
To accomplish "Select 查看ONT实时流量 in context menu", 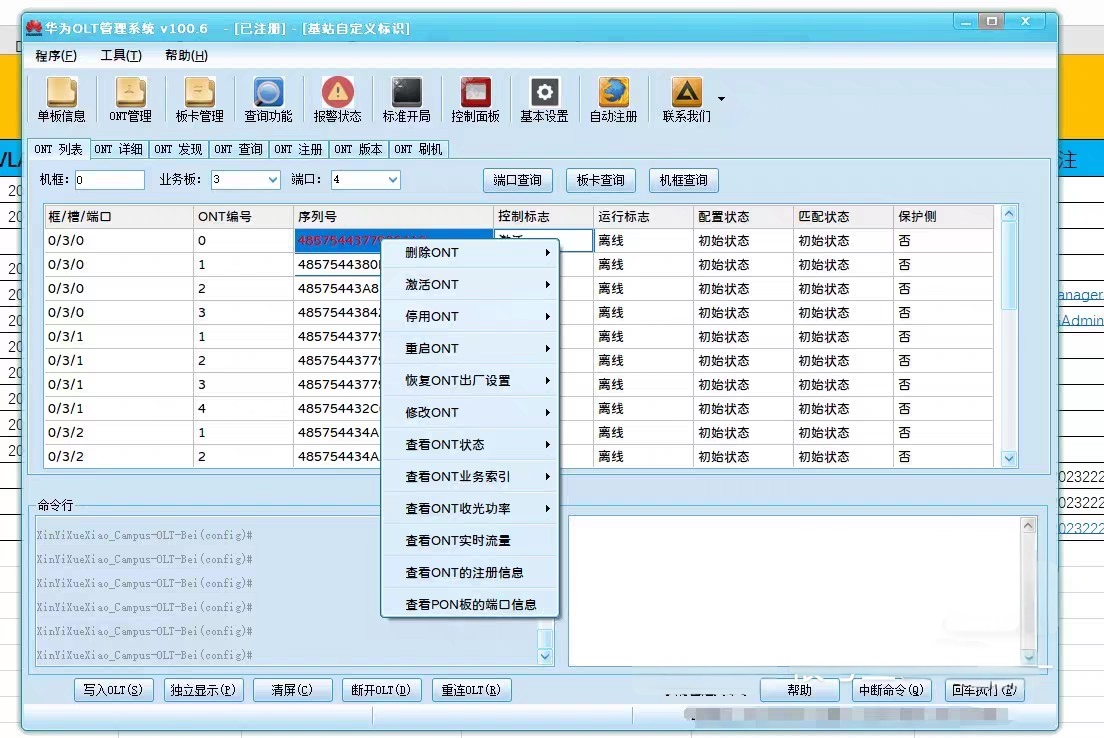I will [x=458, y=541].
